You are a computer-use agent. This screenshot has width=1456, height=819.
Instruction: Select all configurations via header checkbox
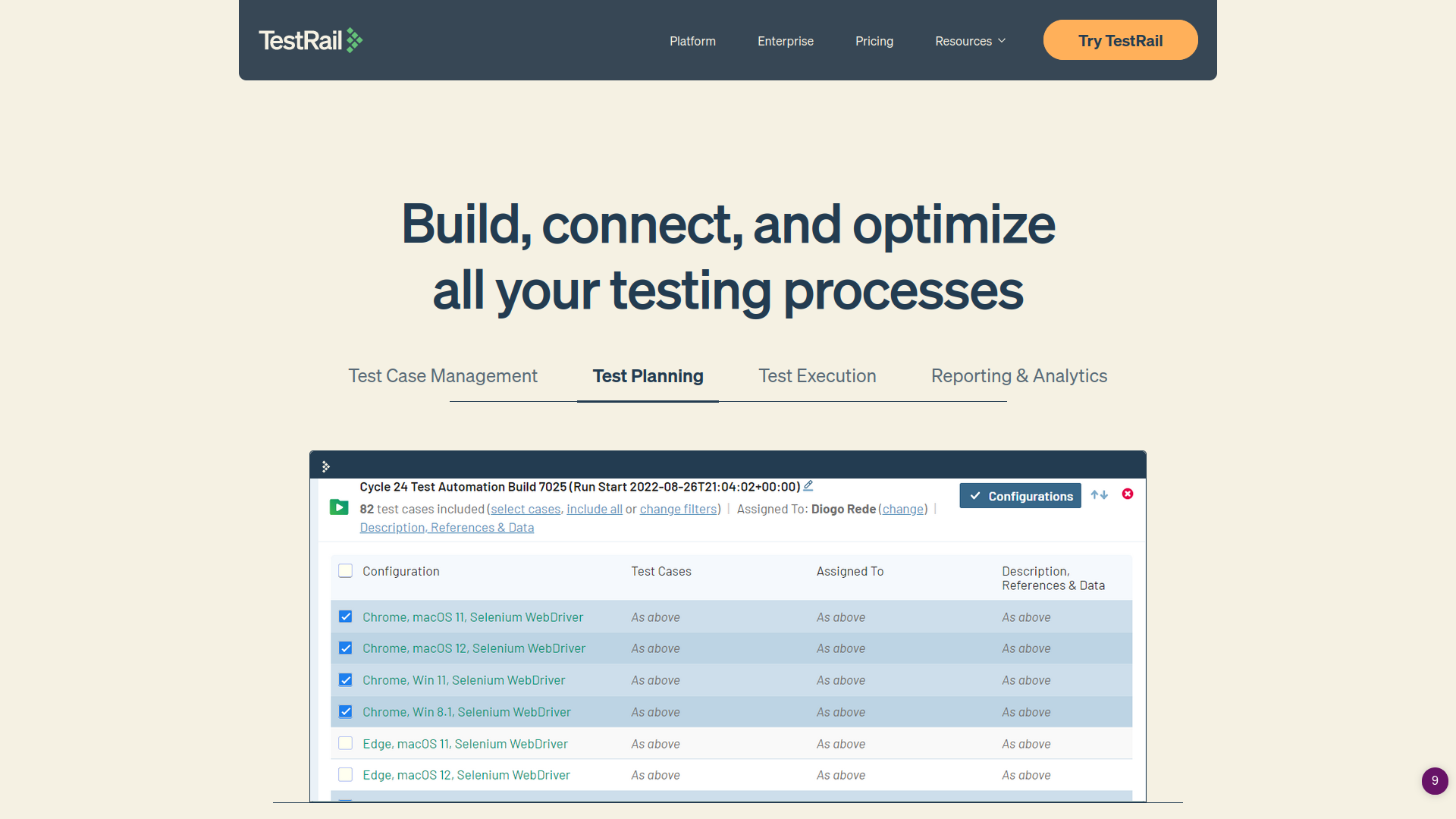[345, 570]
